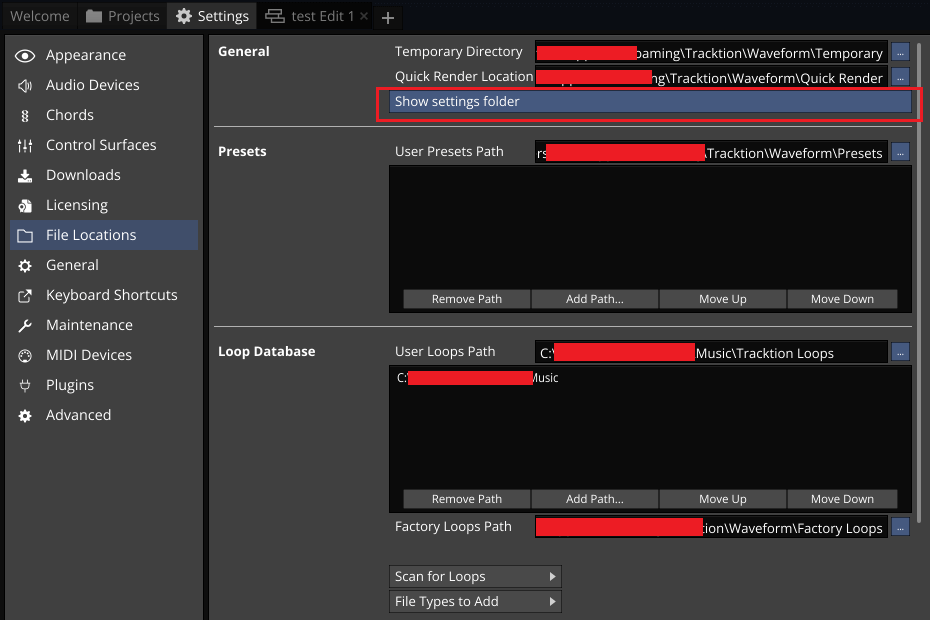Screen dimensions: 930x620
Task: Click Add Path under Presets
Action: (594, 299)
